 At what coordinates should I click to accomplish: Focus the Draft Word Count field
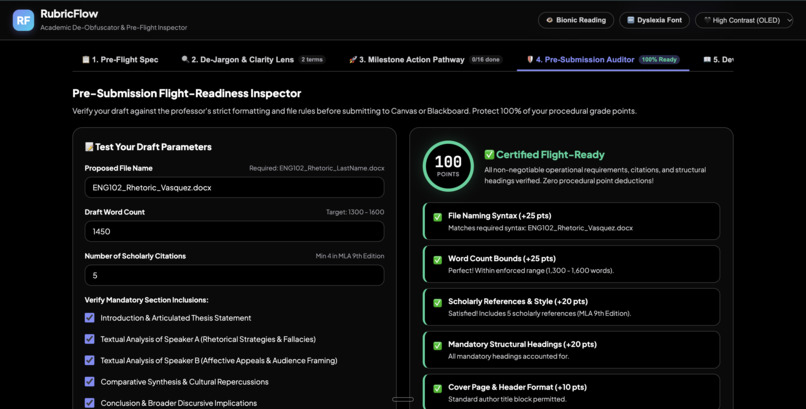tap(234, 231)
